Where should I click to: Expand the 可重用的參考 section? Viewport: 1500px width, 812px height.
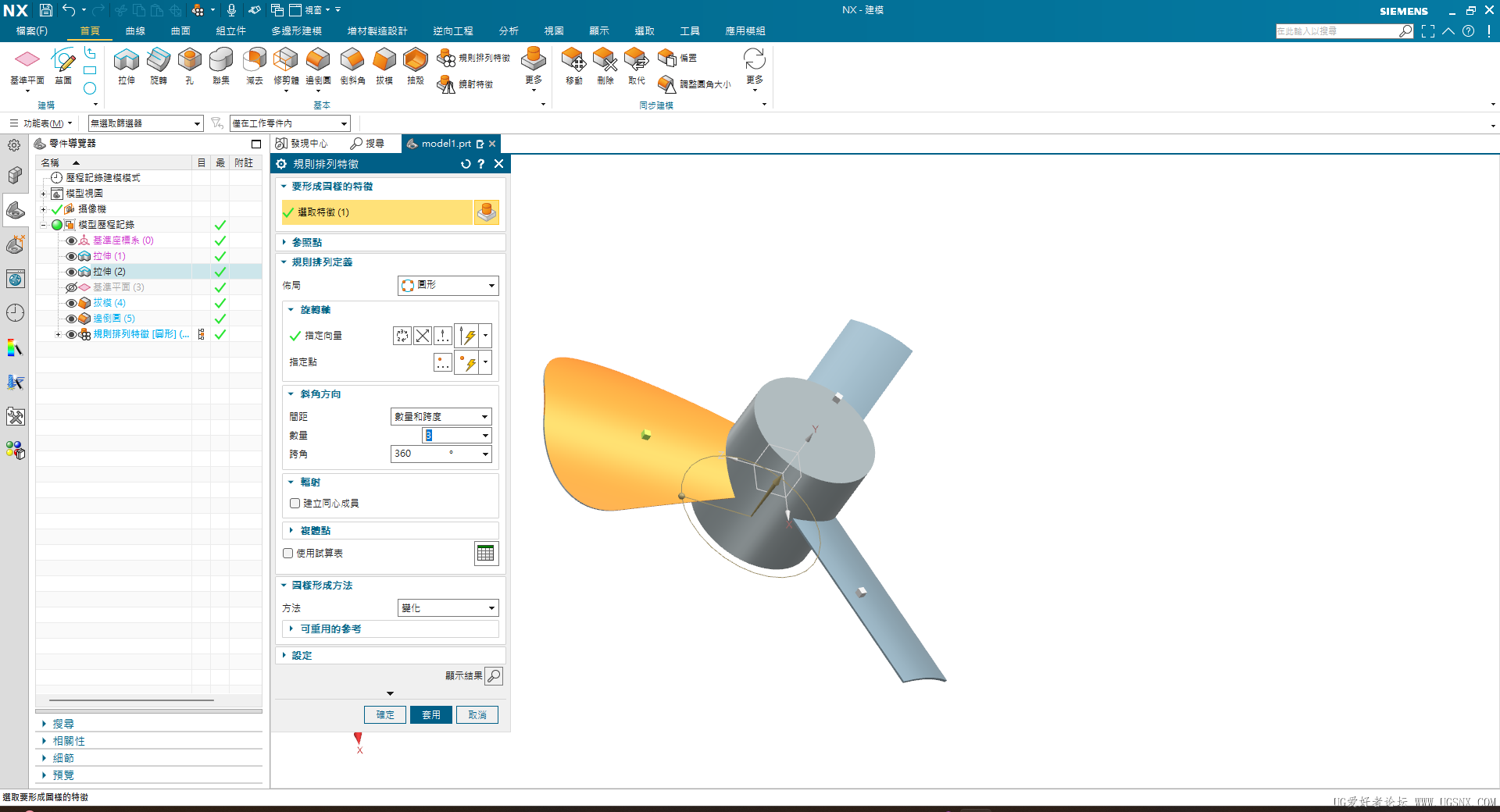click(x=391, y=629)
